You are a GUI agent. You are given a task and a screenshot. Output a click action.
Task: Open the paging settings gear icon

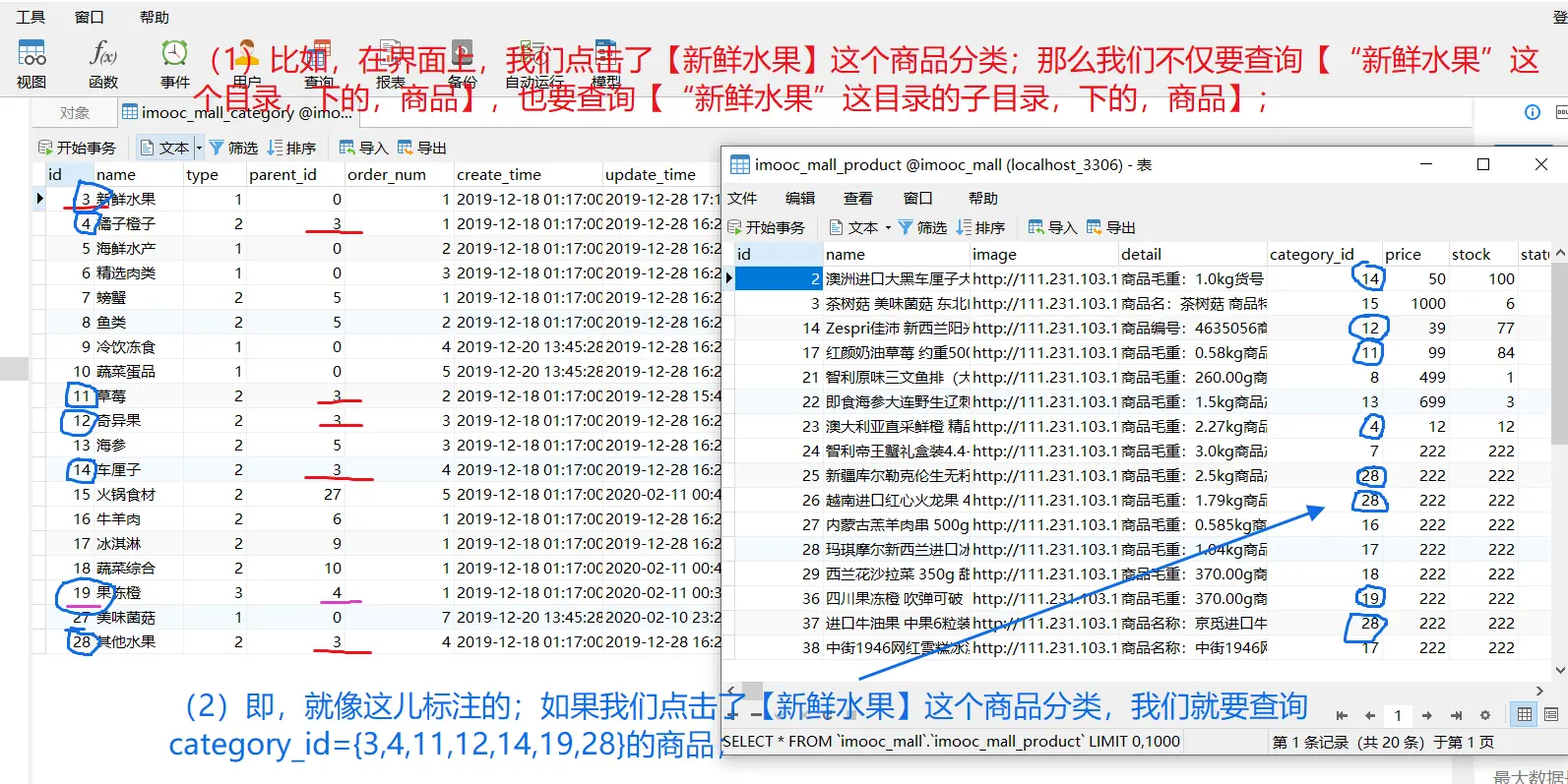coord(1485,715)
